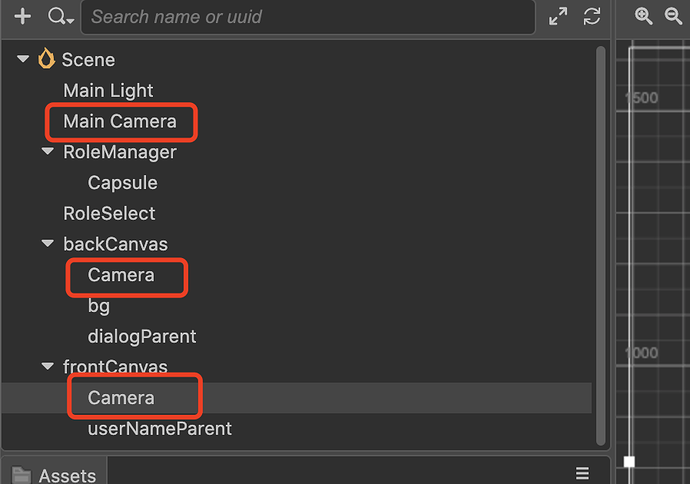Open the Assets panel hamburger menu
The image size is (690, 484).
click(x=582, y=474)
